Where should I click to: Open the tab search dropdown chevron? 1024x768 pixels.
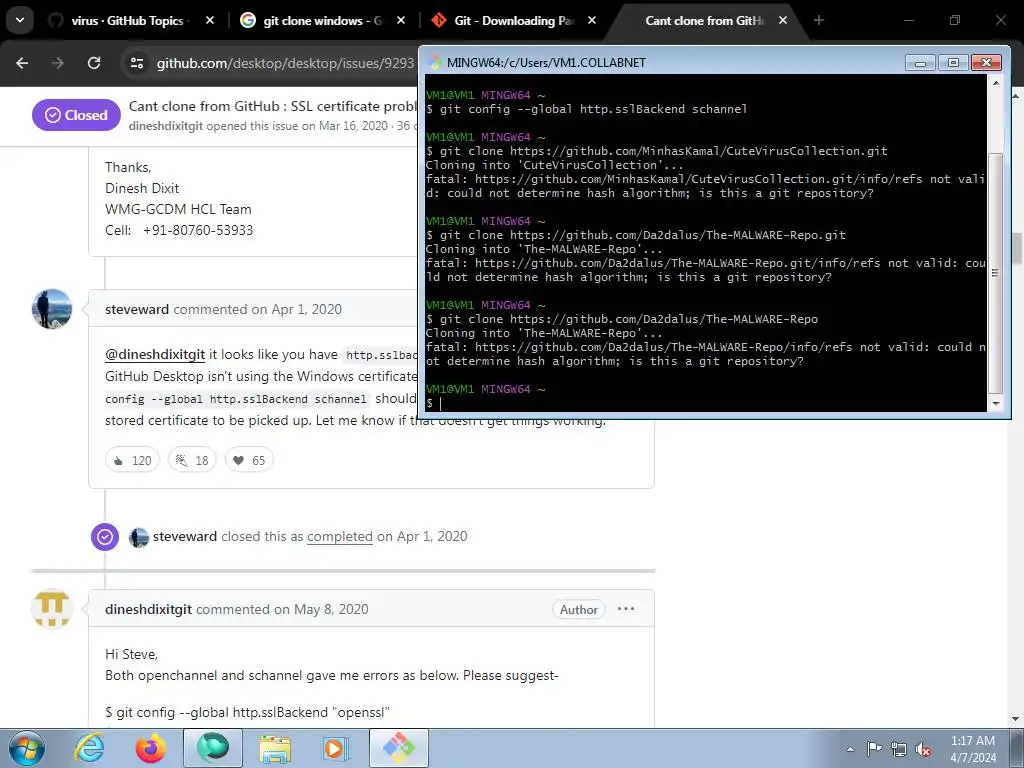(20, 20)
